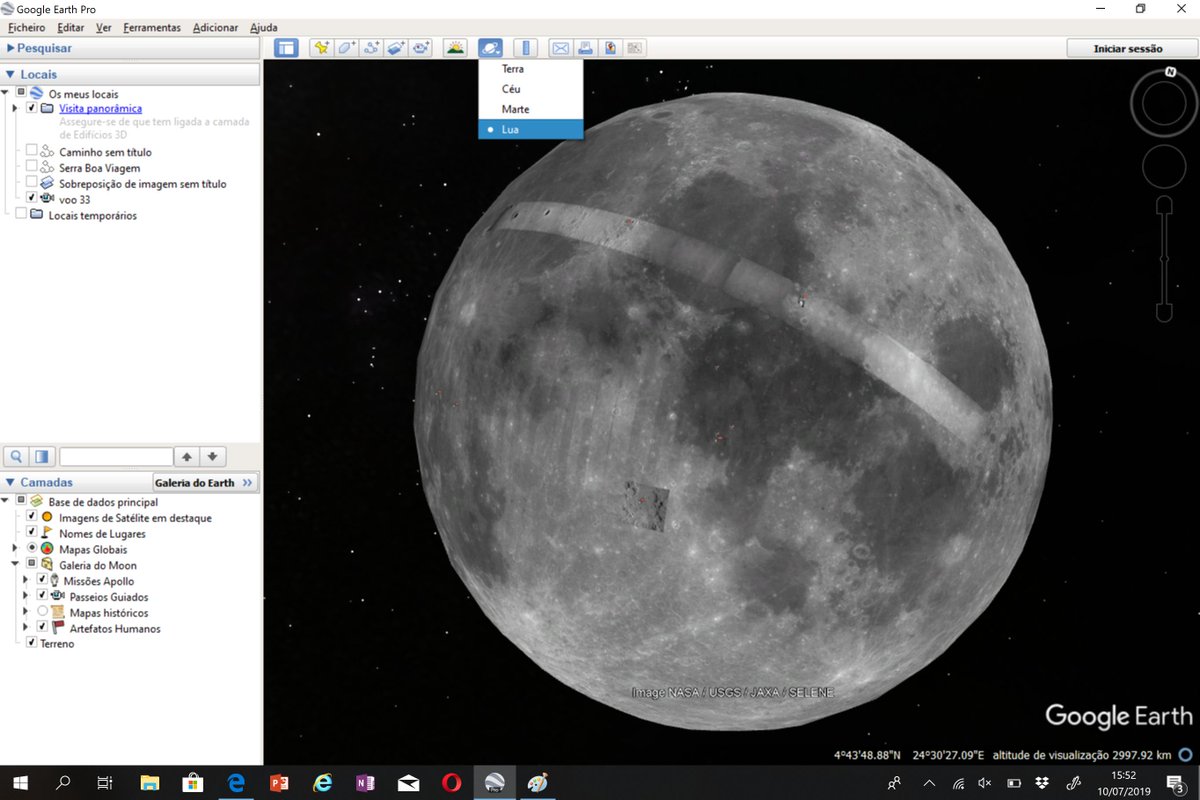Open the Adicionar menu
The height and width of the screenshot is (800, 1200).
[x=215, y=27]
